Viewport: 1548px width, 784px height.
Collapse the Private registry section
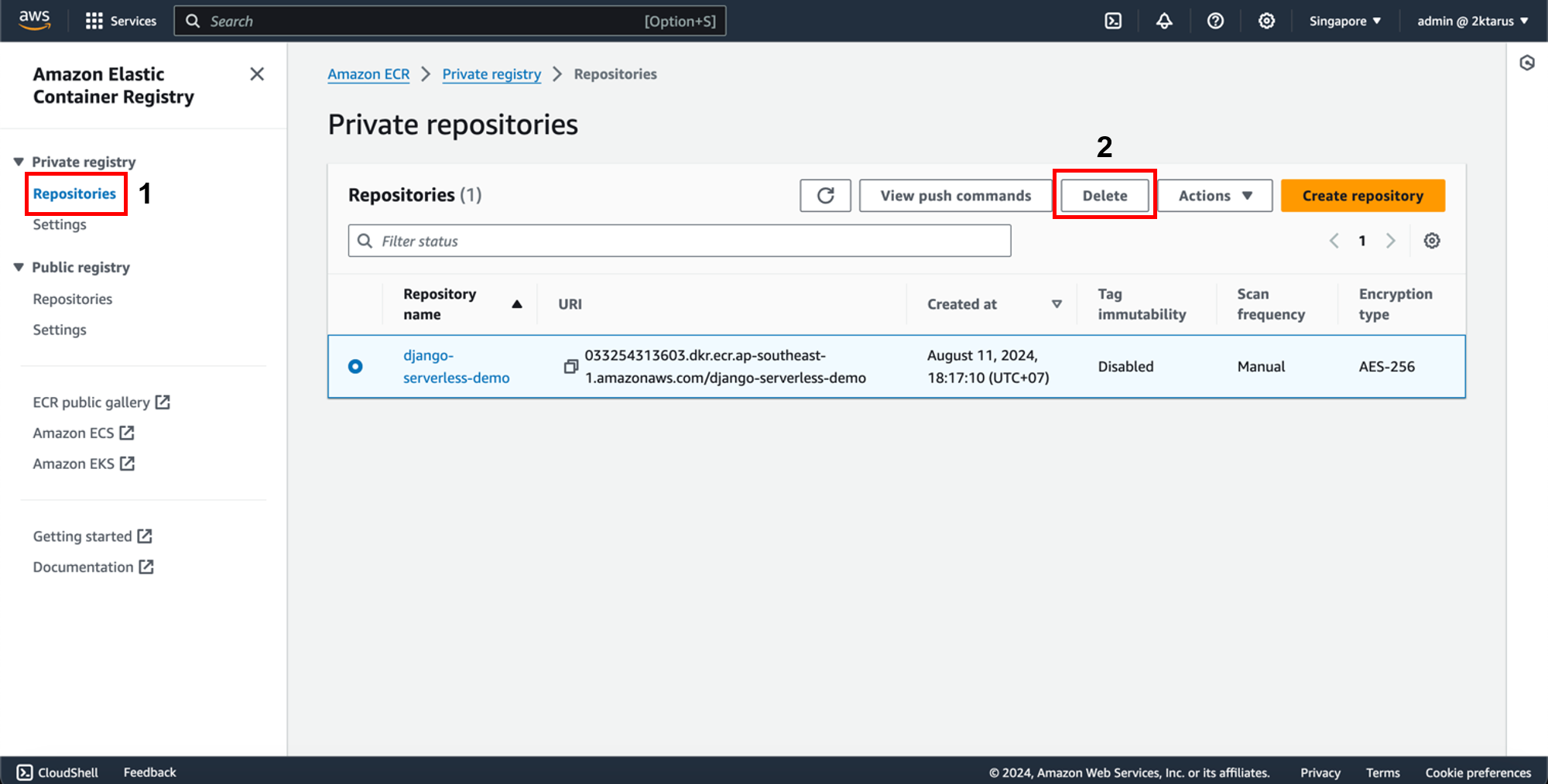point(19,162)
